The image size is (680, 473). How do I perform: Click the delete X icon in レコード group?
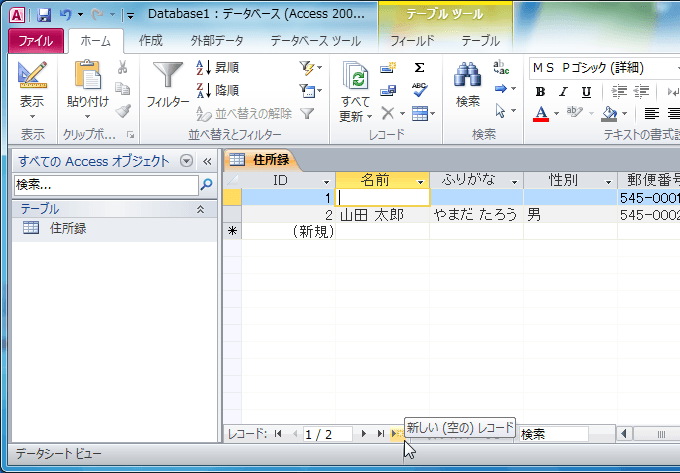(388, 114)
